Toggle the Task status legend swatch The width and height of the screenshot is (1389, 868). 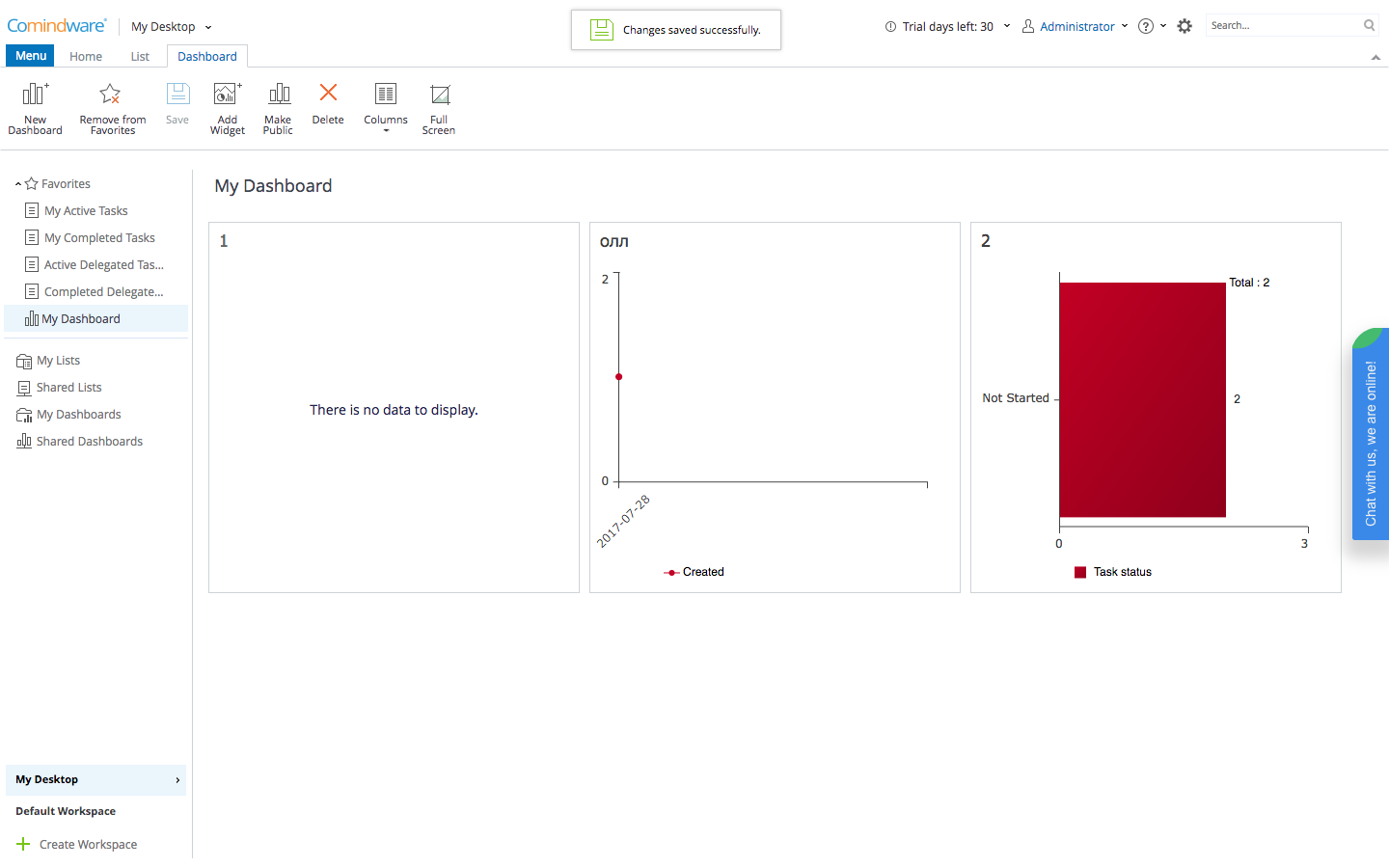pyautogui.click(x=1080, y=572)
